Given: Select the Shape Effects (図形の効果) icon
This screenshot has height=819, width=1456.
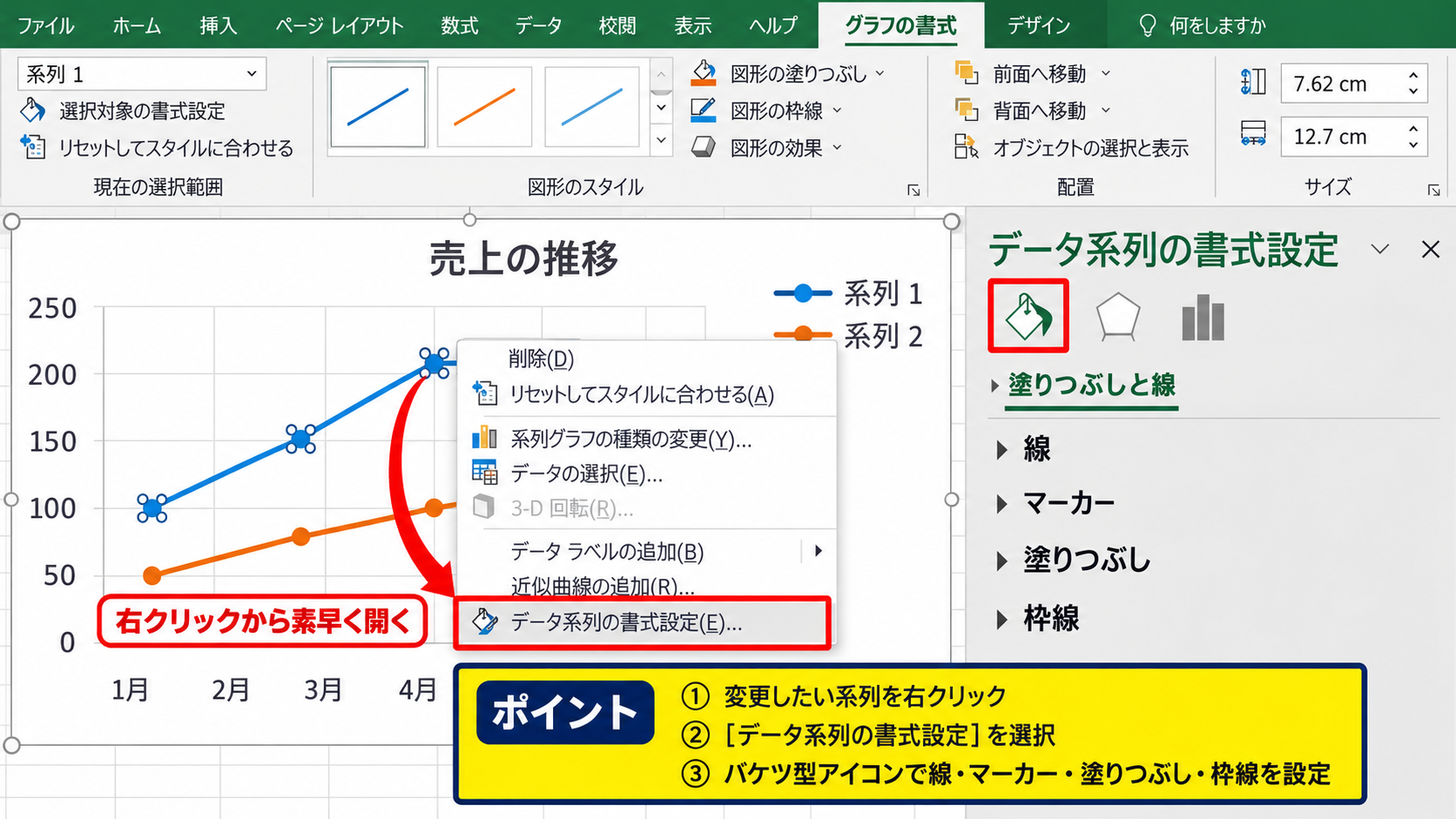Looking at the screenshot, I should [x=704, y=147].
